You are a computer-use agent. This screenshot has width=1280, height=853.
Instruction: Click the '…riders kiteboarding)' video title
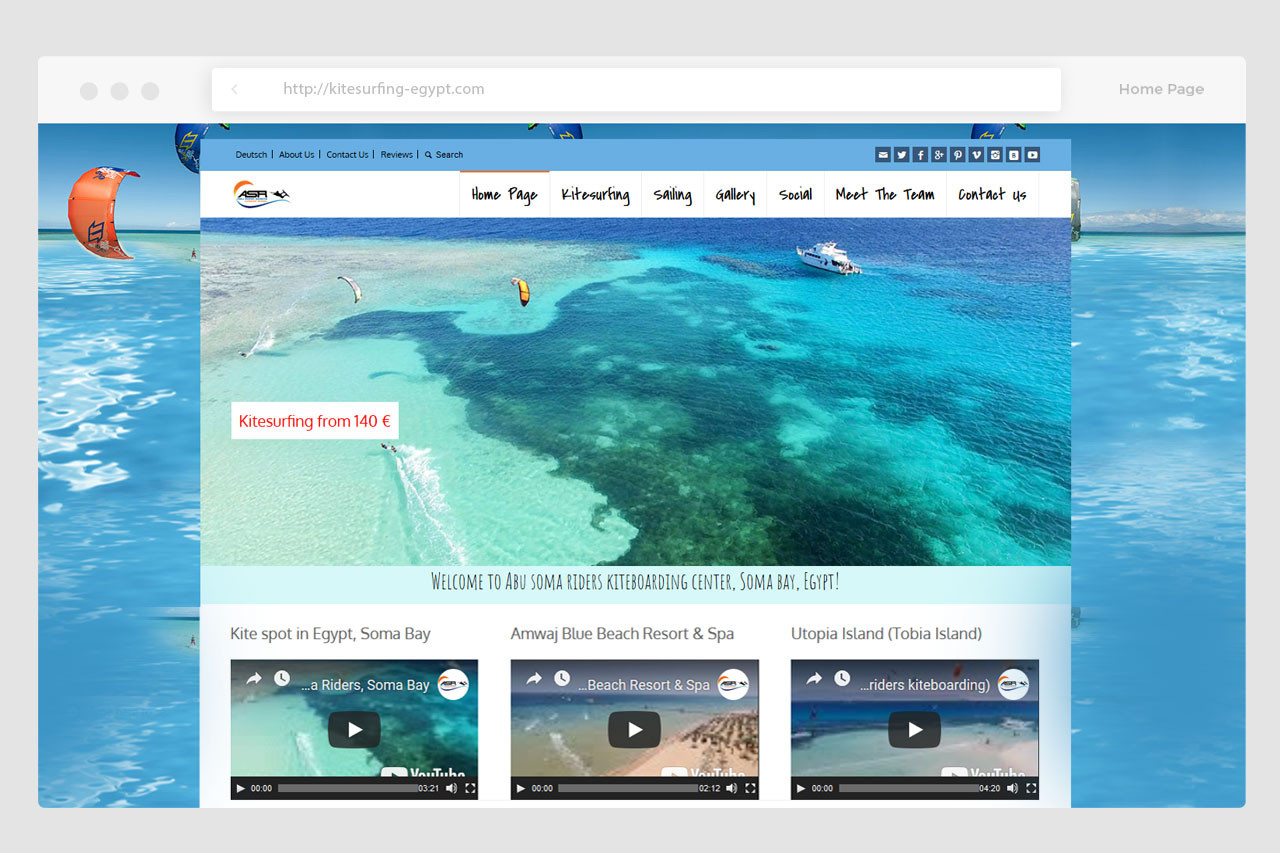tap(925, 685)
